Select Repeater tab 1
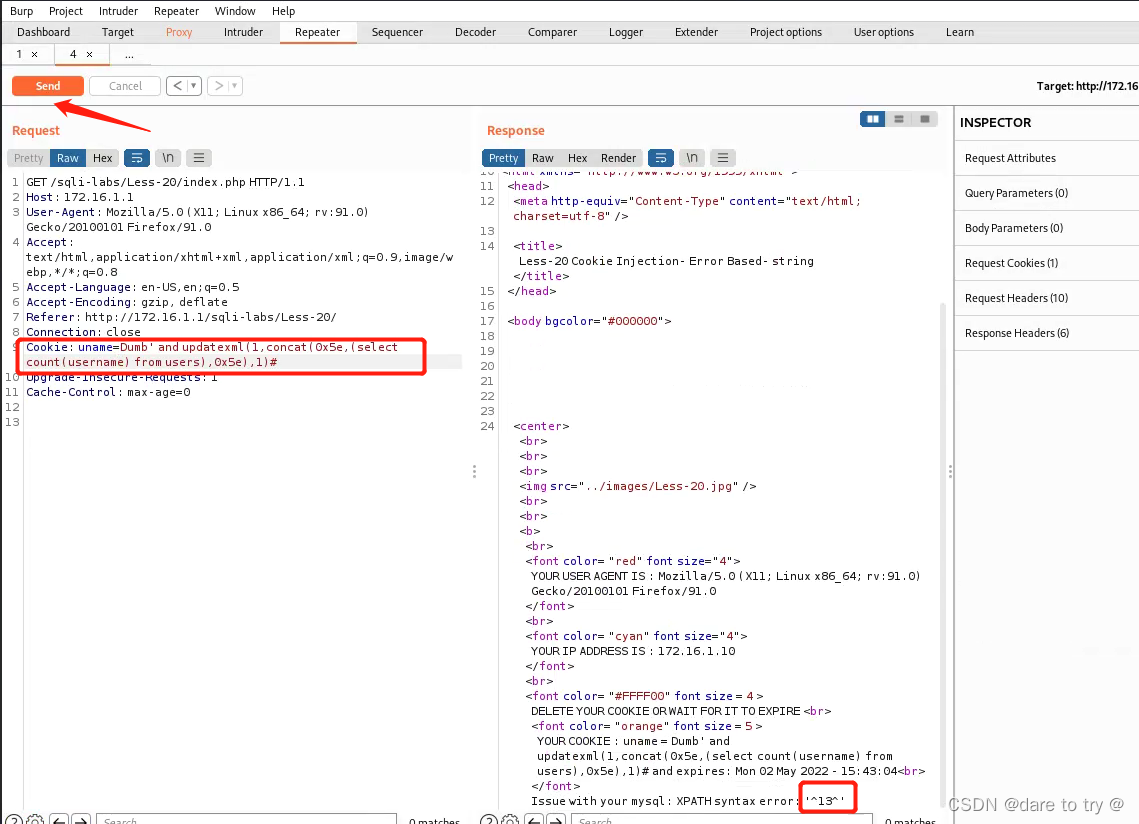The height and width of the screenshot is (824, 1139). click(20, 54)
